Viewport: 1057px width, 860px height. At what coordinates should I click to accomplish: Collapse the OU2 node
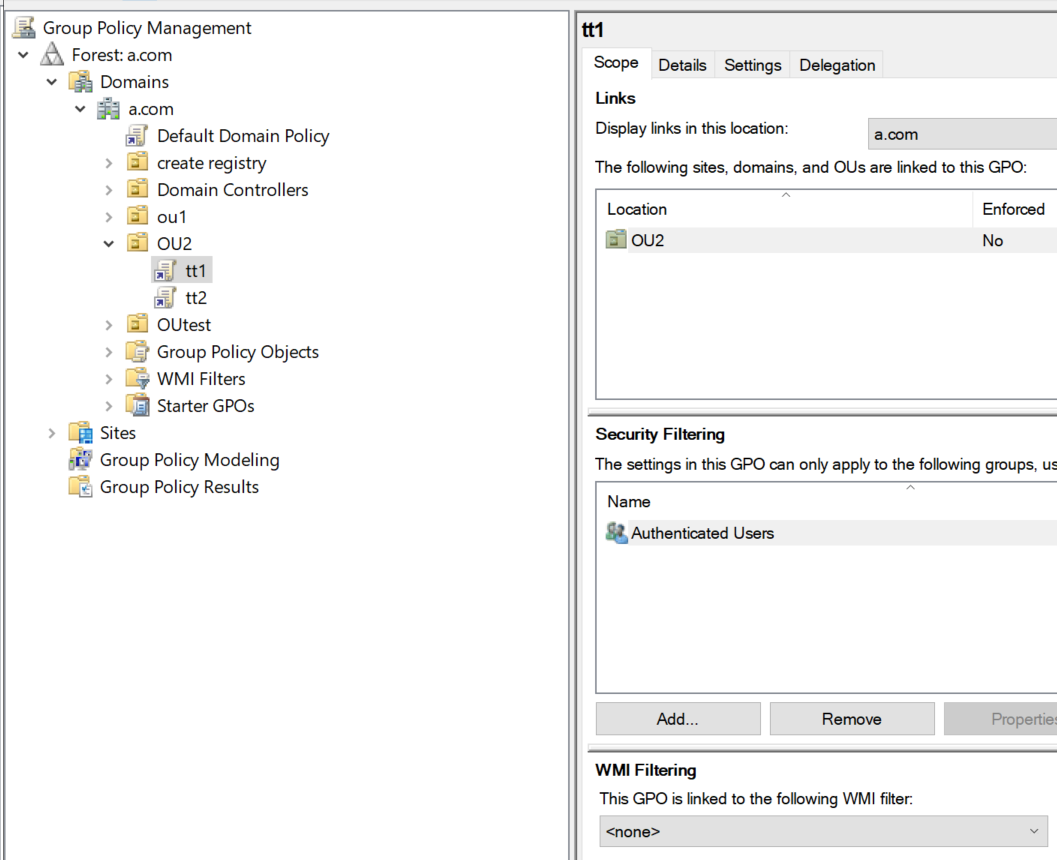(x=107, y=243)
